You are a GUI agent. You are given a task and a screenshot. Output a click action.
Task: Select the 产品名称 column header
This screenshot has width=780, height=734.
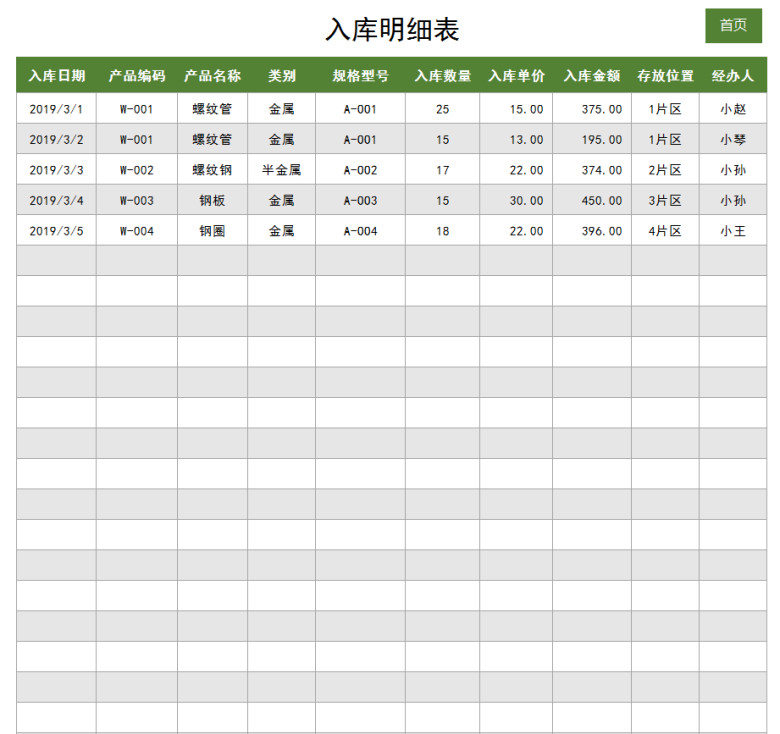[x=212, y=76]
